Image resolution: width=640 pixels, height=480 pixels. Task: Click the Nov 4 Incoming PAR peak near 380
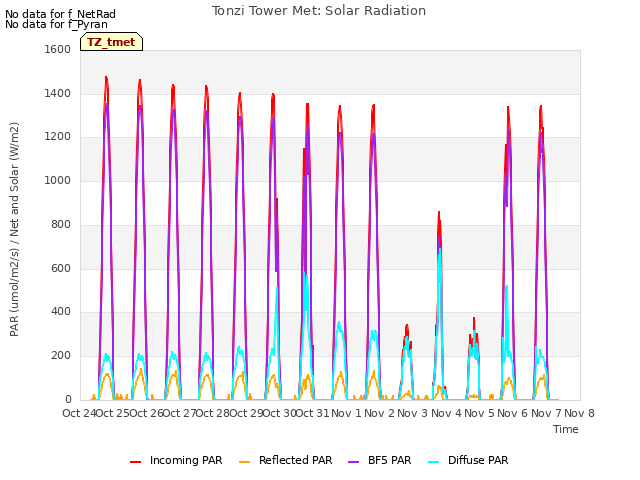click(474, 318)
